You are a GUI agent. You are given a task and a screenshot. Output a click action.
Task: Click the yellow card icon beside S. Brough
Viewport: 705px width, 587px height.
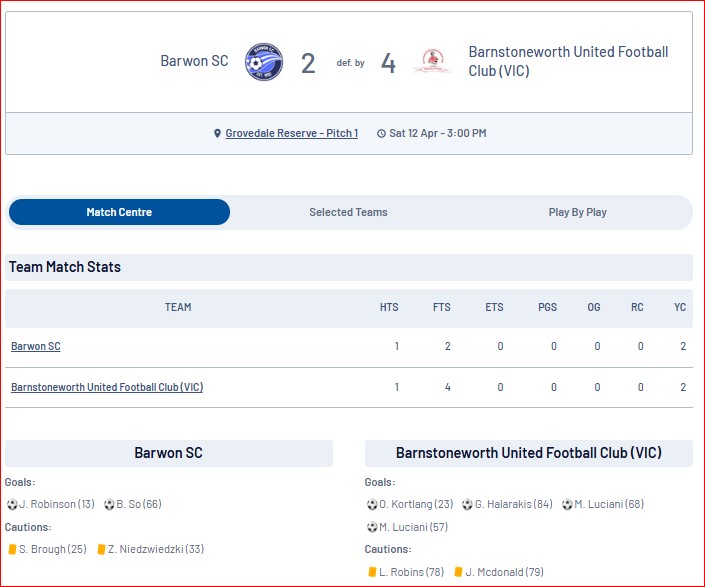[x=12, y=549]
